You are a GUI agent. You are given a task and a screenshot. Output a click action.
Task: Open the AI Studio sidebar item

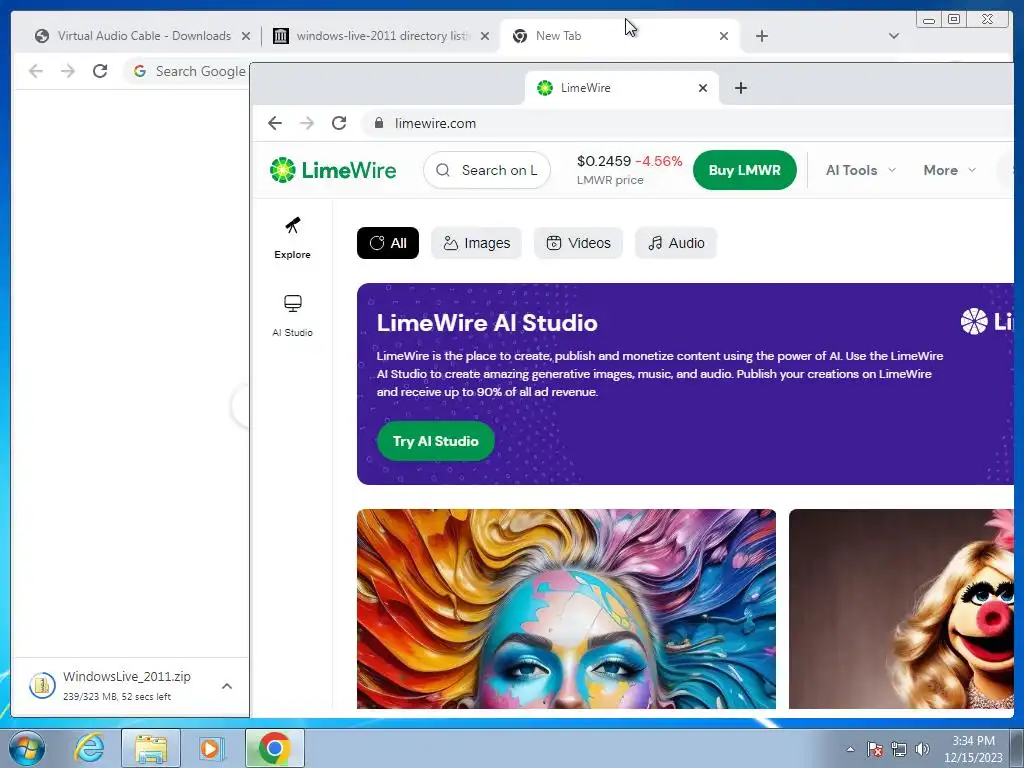point(292,315)
